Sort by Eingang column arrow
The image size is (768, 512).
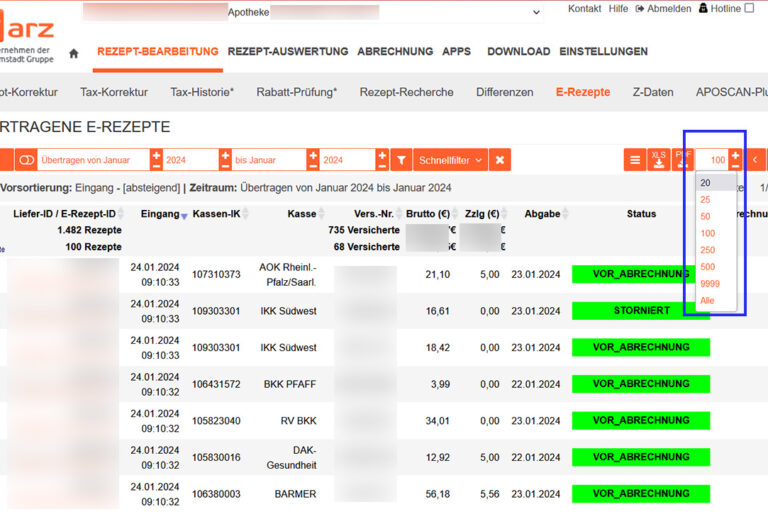pyautogui.click(x=183, y=215)
